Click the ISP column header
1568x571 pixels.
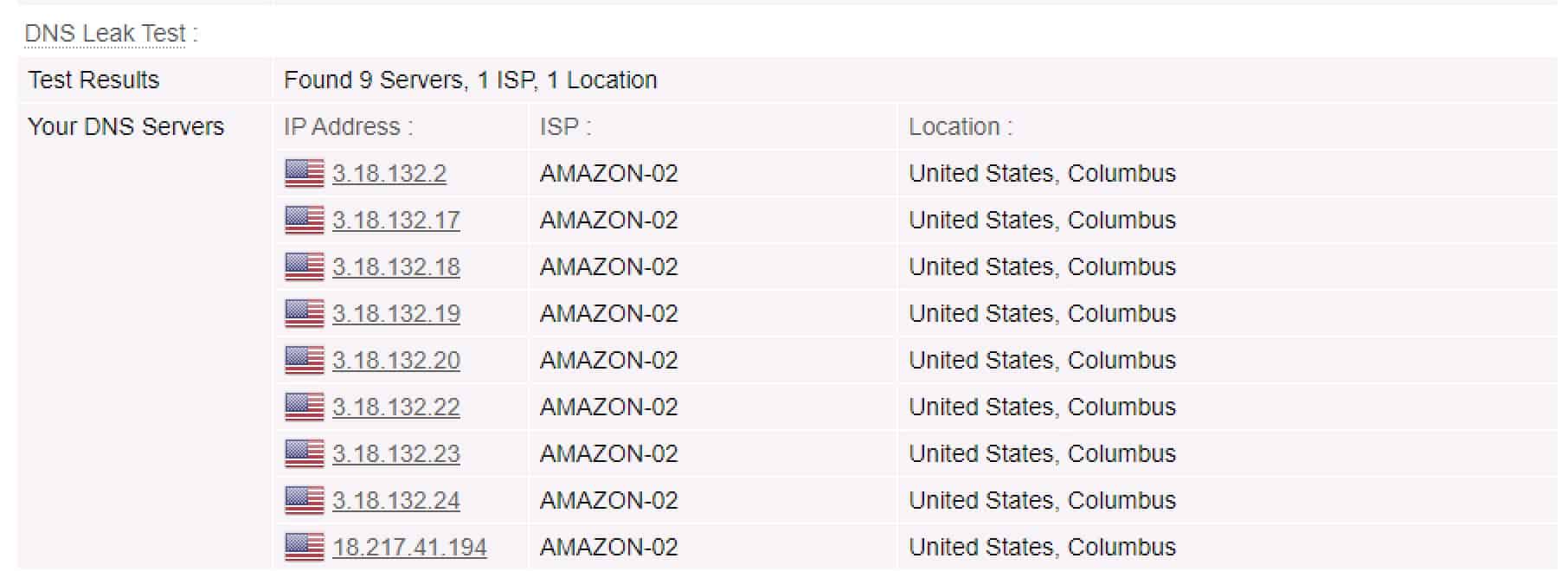[x=565, y=126]
